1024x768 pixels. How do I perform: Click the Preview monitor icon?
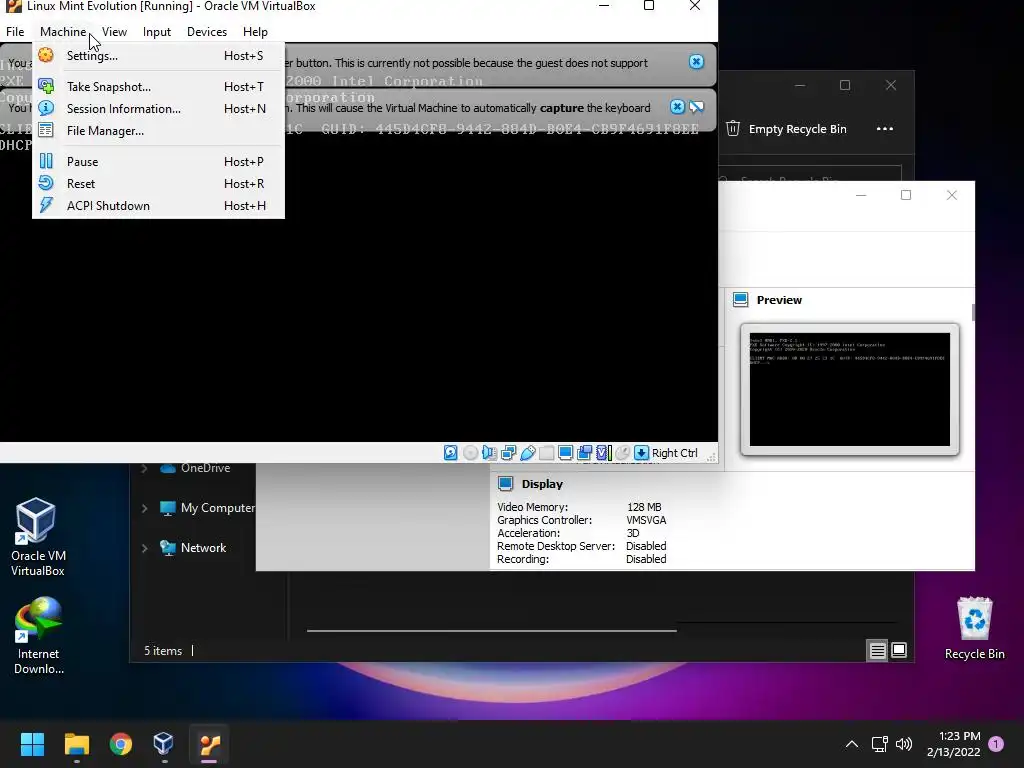click(741, 300)
